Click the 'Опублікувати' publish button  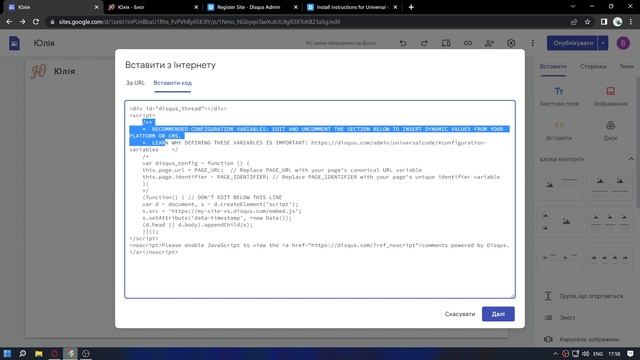(x=572, y=43)
